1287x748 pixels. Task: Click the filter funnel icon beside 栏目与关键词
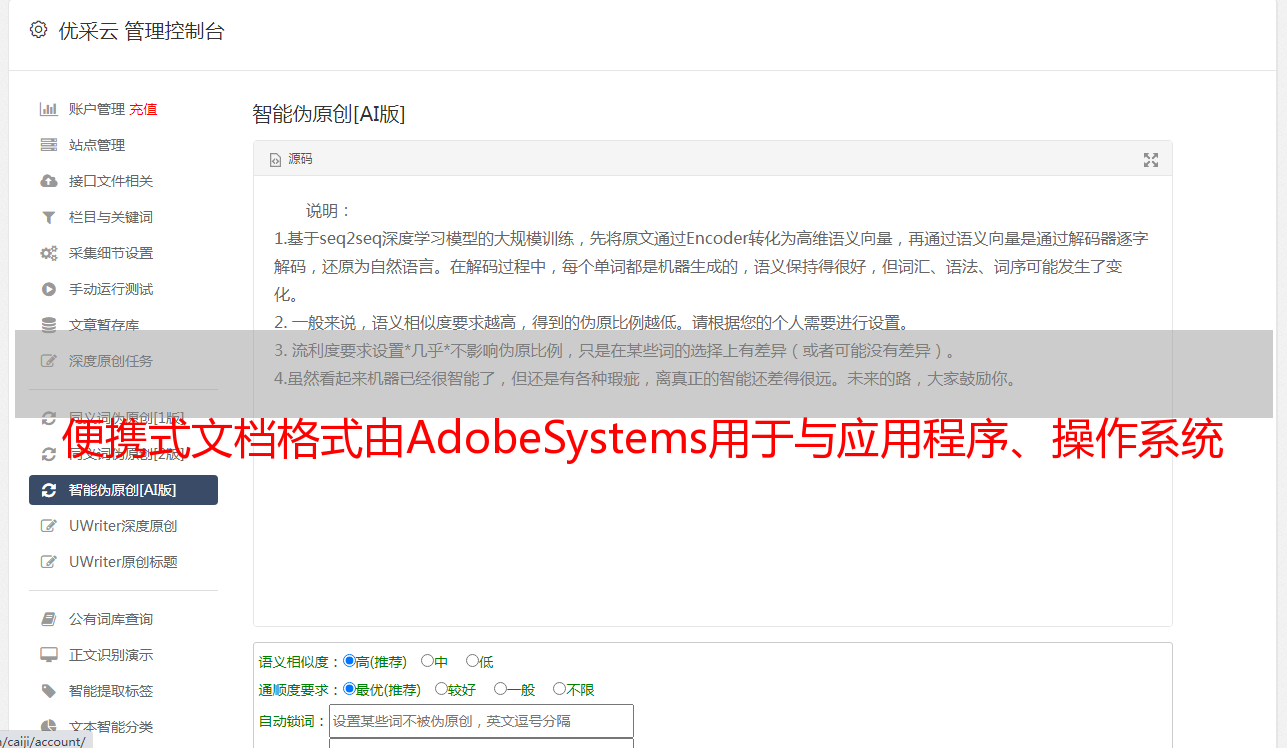[48, 217]
